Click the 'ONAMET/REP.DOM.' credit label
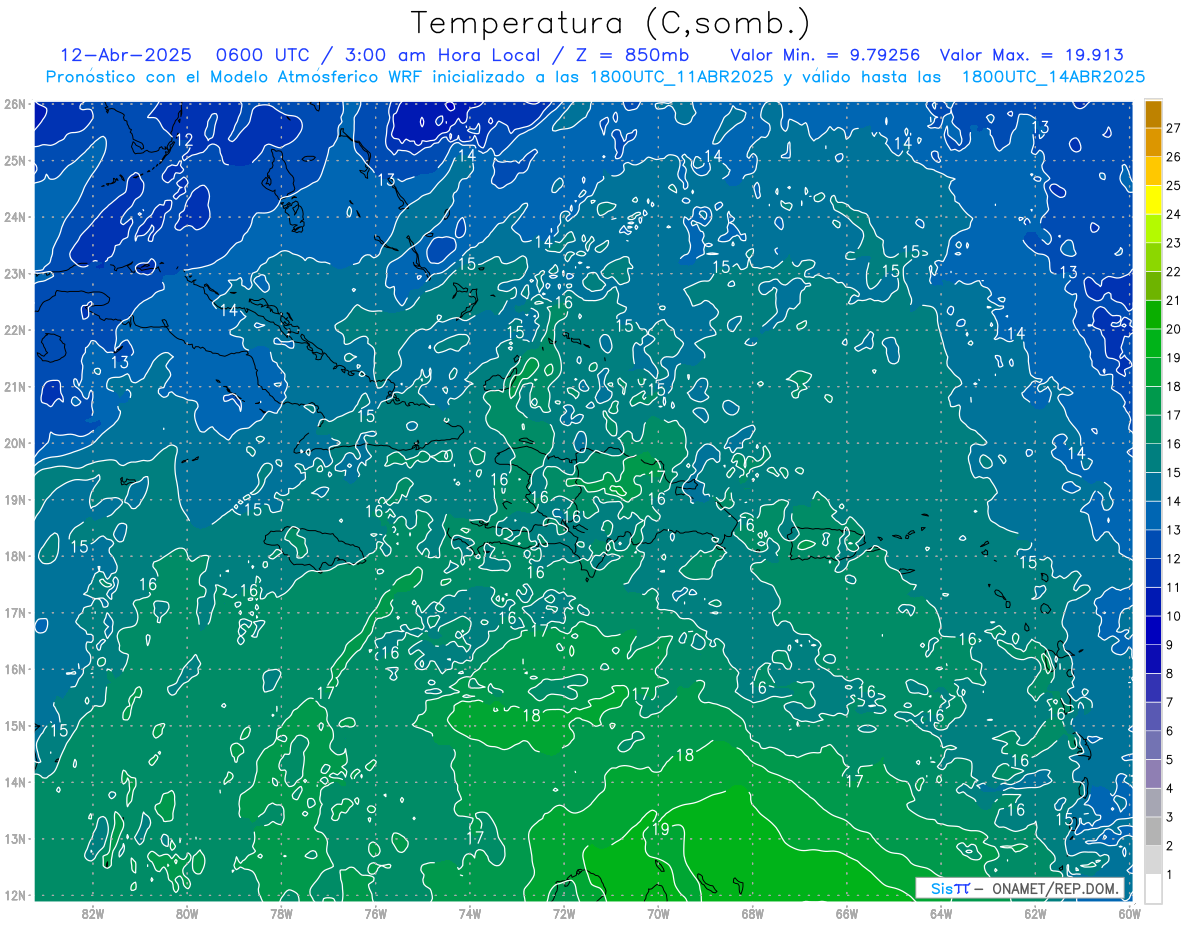1200x927 pixels. tap(1056, 888)
